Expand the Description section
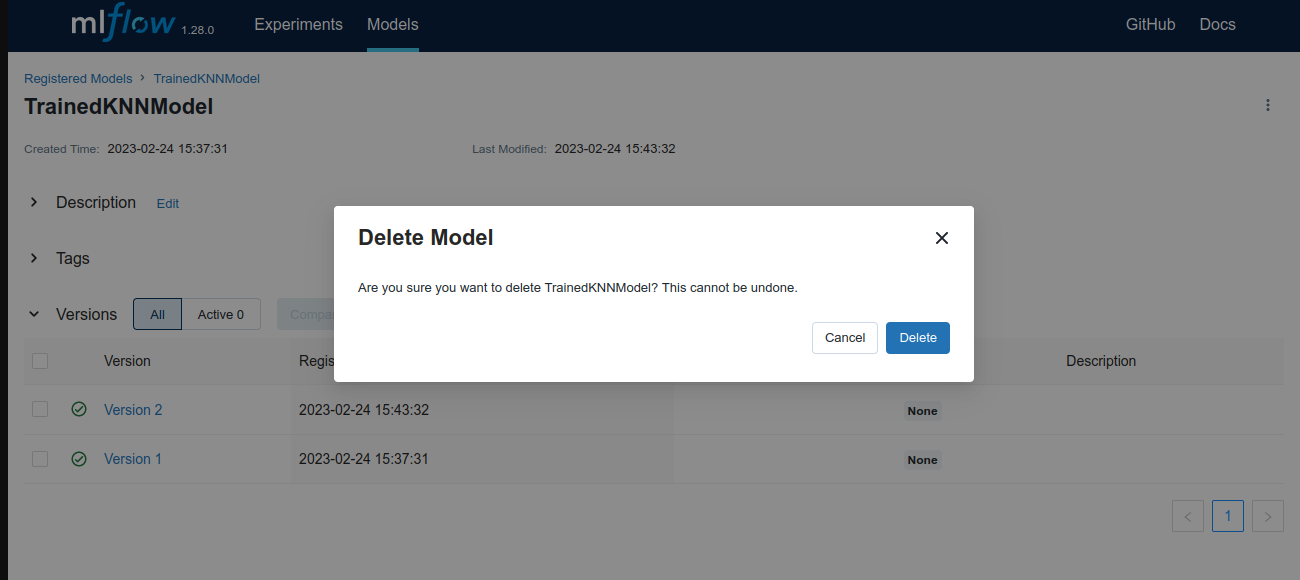This screenshot has height=580, width=1300. click(33, 202)
